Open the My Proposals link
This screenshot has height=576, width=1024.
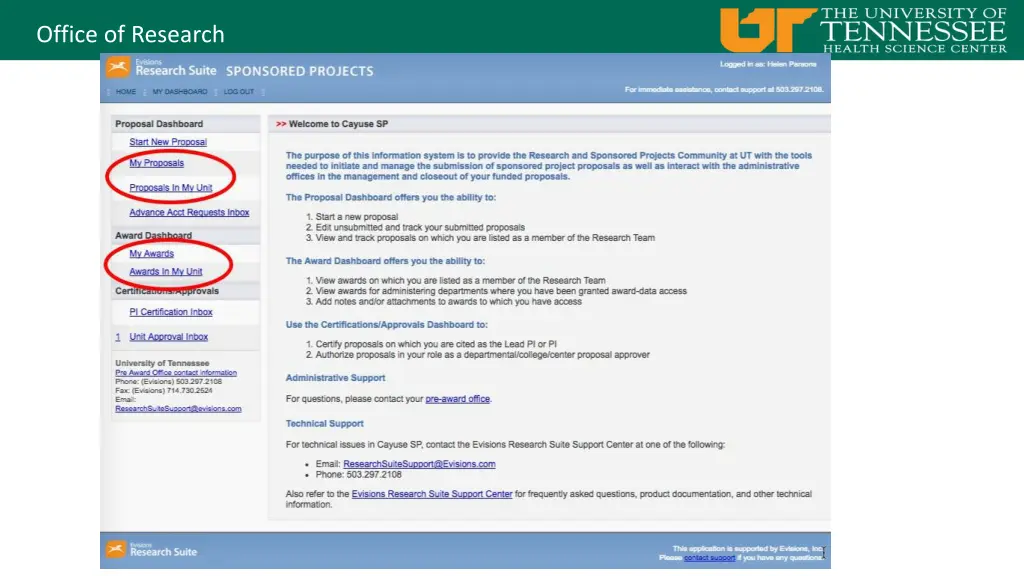click(157, 163)
